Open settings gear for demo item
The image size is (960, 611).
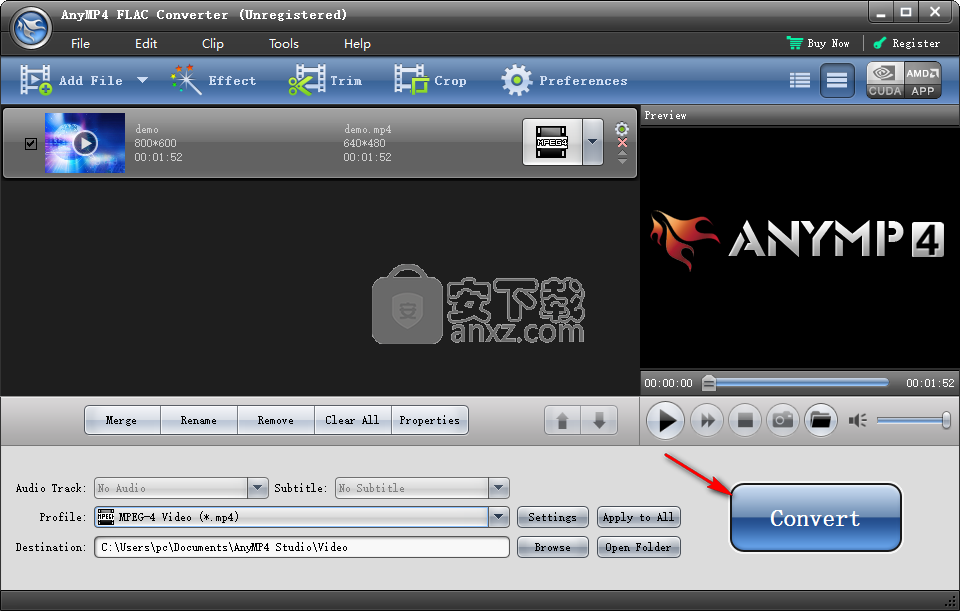click(x=621, y=129)
